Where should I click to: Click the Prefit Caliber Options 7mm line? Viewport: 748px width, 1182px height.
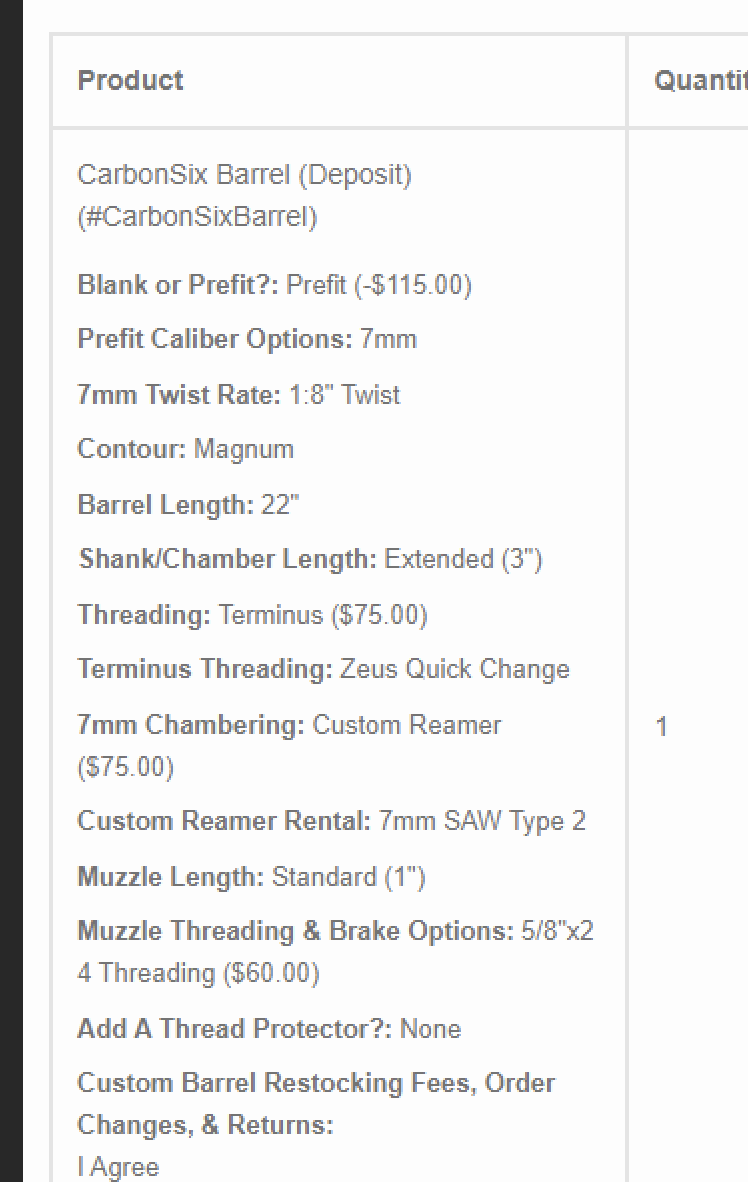click(x=246, y=339)
